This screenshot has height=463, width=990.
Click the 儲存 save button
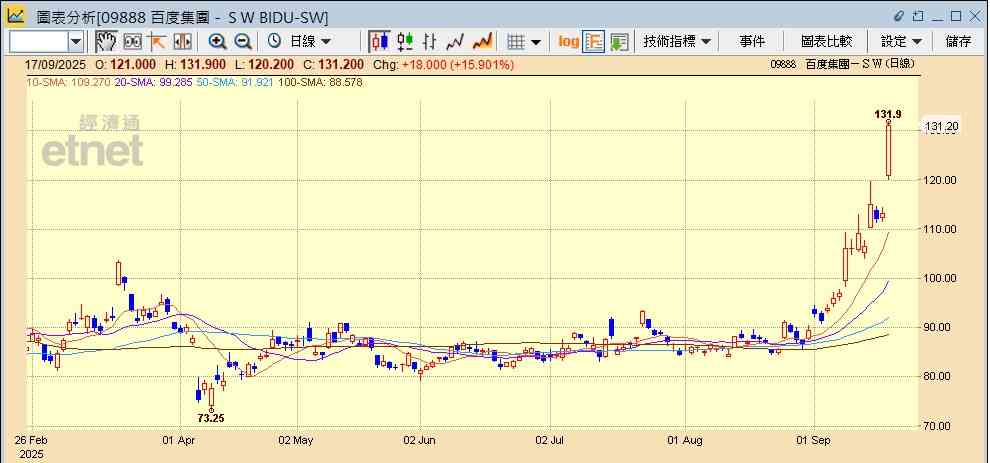click(x=958, y=42)
